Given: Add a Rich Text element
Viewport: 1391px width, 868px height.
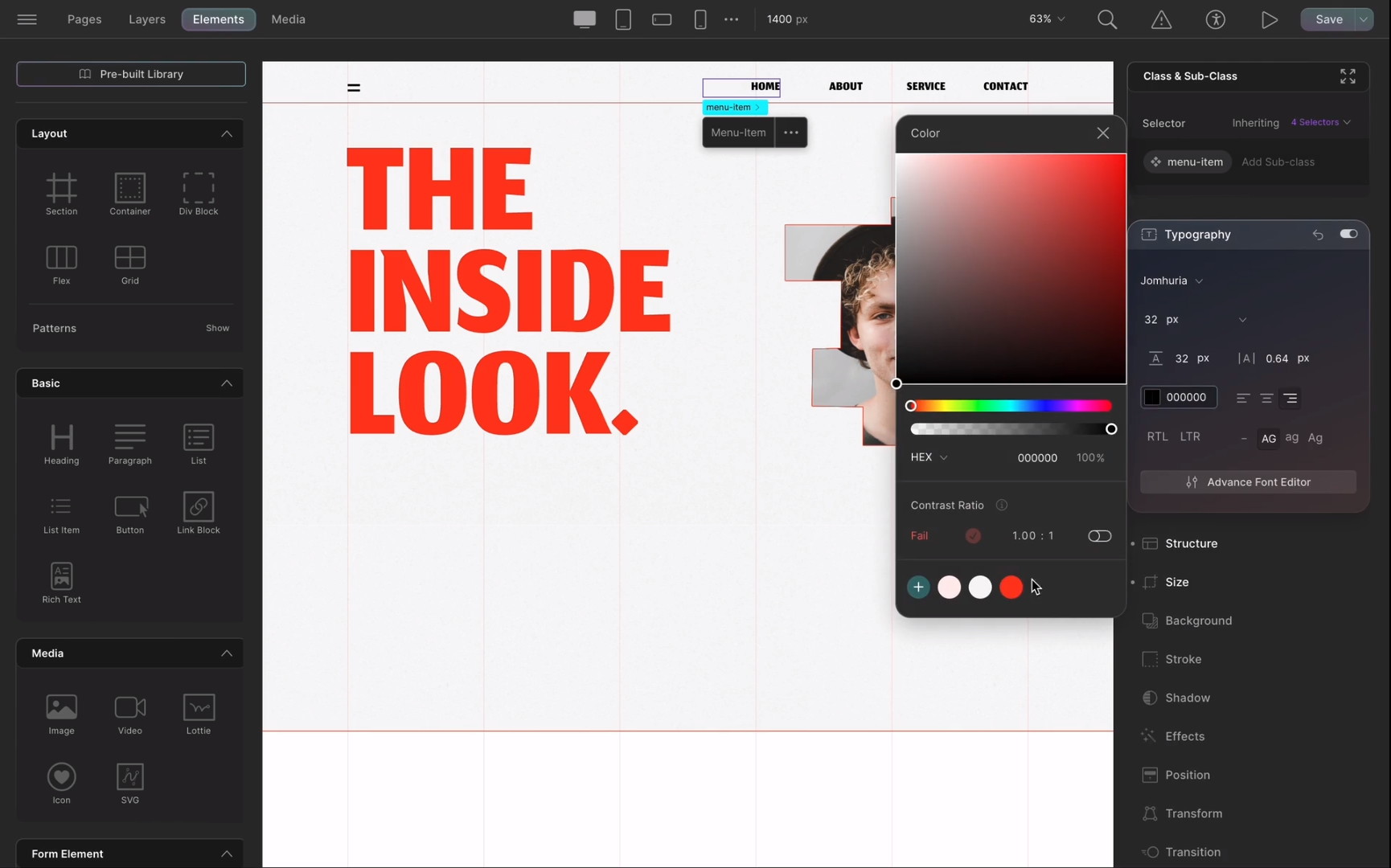Looking at the screenshot, I should coord(61,583).
